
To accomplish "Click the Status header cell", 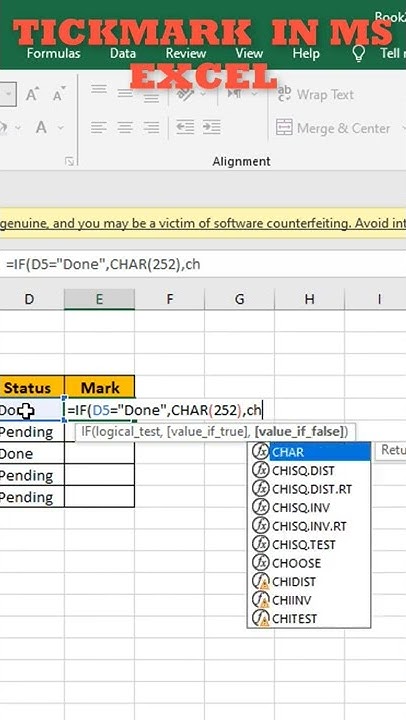I will (x=32, y=387).
